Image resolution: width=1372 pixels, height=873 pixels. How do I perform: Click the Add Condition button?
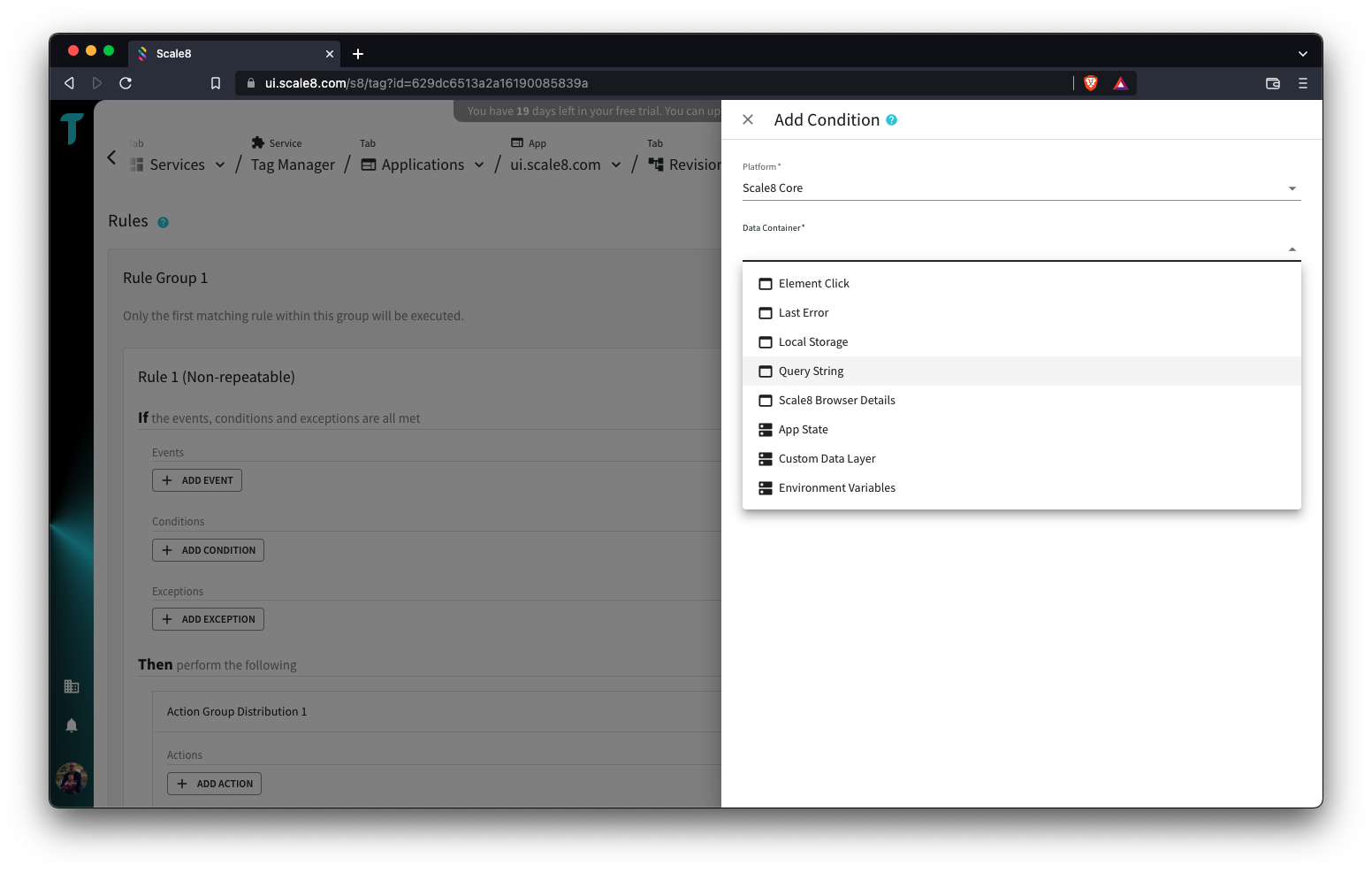click(208, 550)
